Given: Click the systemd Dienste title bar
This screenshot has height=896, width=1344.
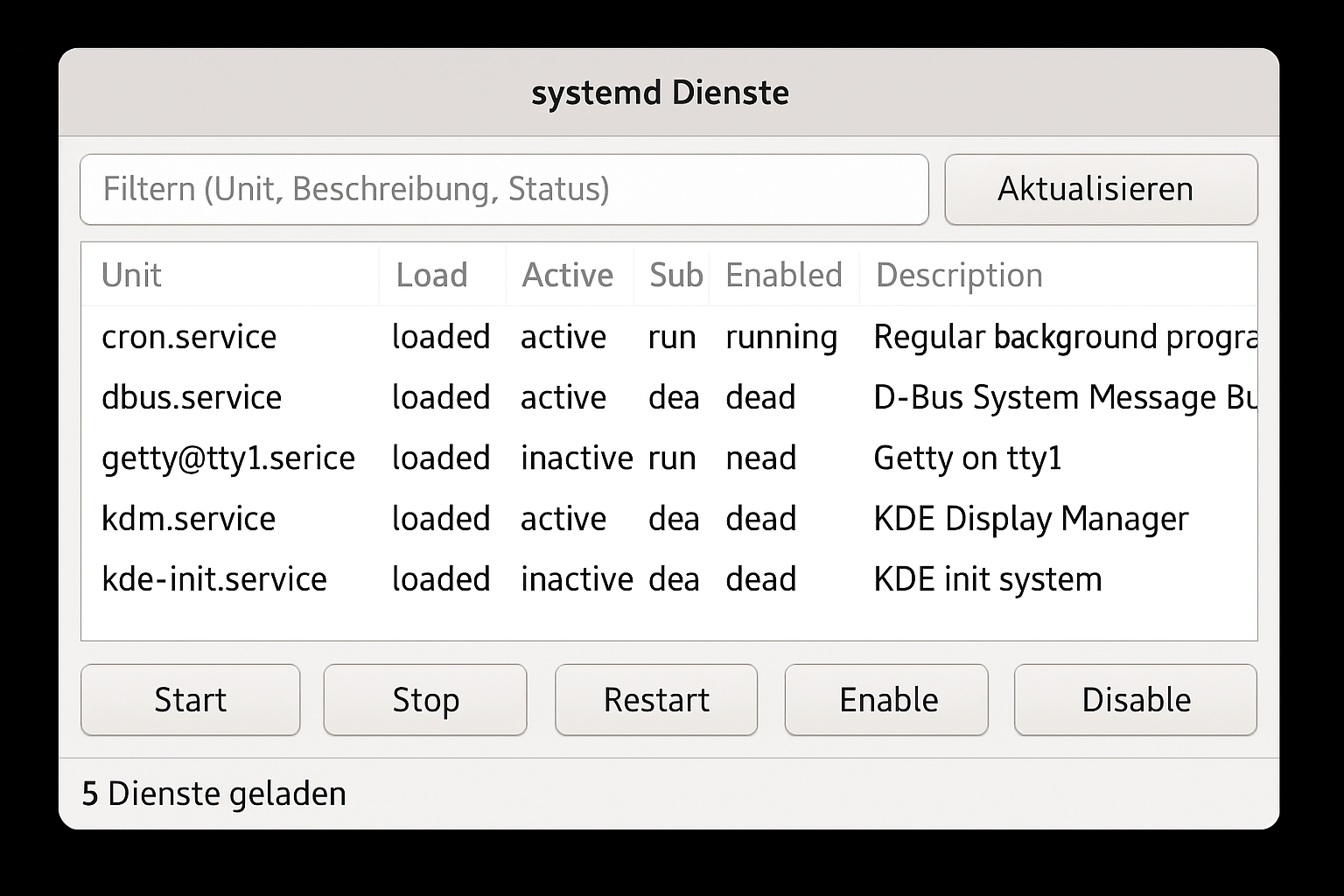Looking at the screenshot, I should pyautogui.click(x=661, y=92).
